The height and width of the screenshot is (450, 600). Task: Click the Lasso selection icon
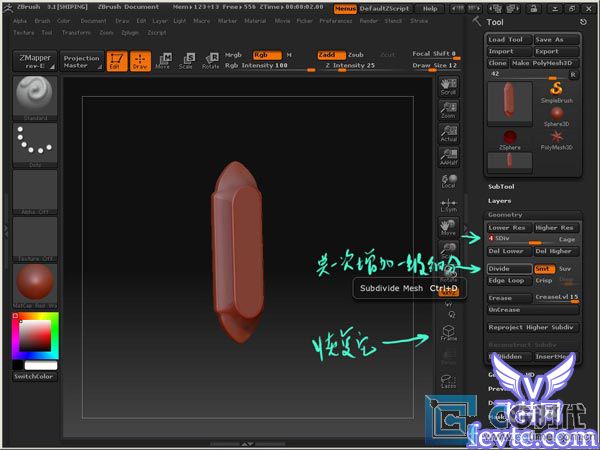coord(448,381)
